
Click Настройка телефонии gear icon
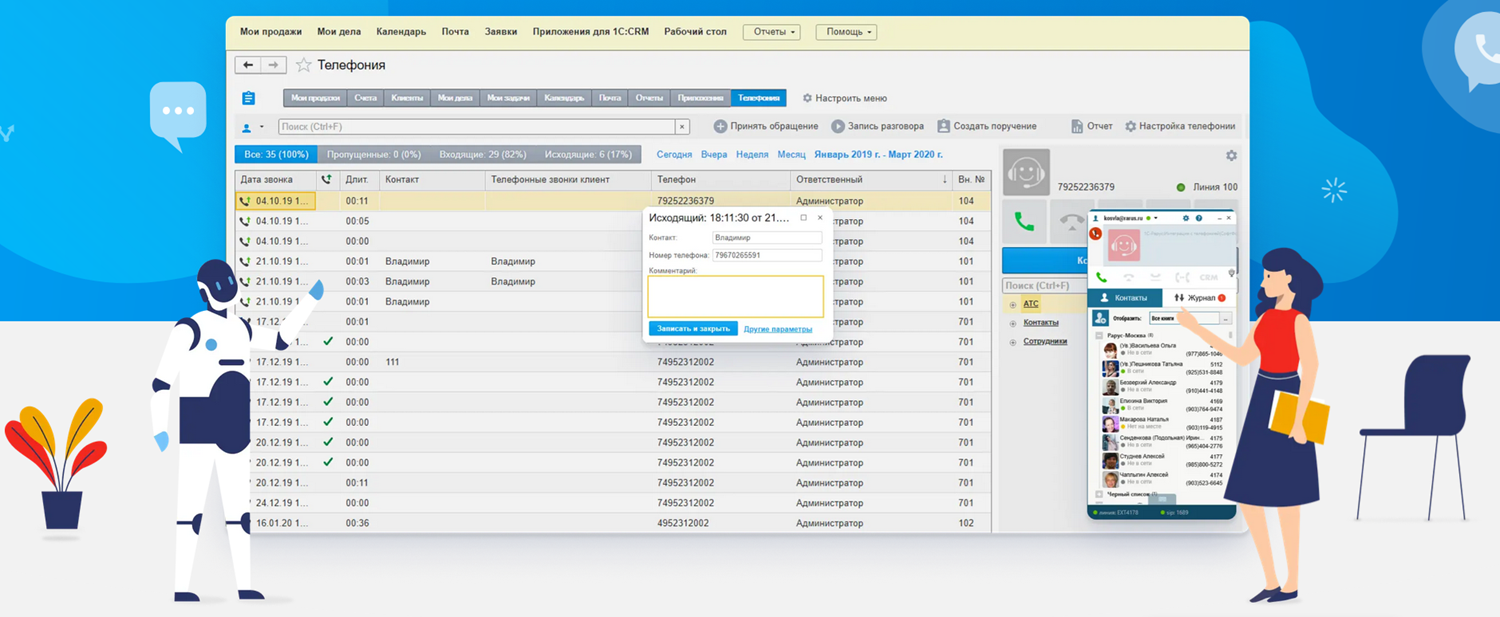pos(1131,127)
